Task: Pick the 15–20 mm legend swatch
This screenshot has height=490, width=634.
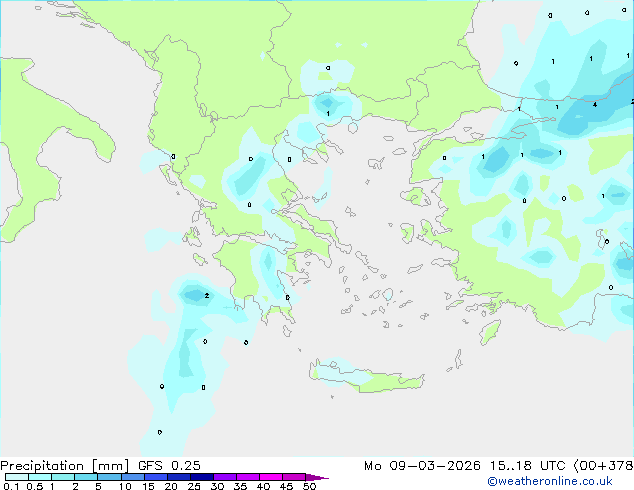Action: [156, 477]
